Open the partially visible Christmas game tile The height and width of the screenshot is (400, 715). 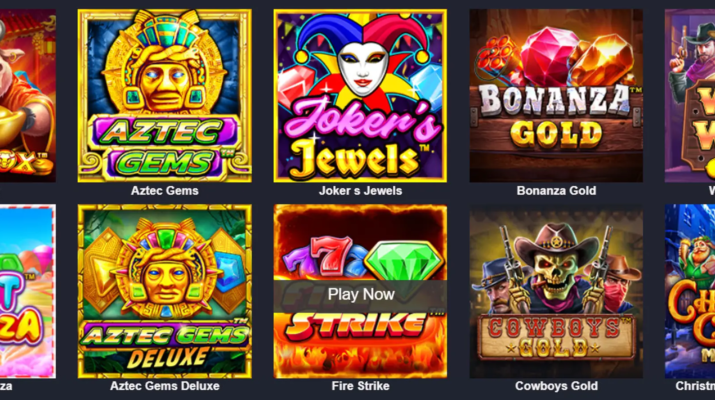click(x=690, y=291)
